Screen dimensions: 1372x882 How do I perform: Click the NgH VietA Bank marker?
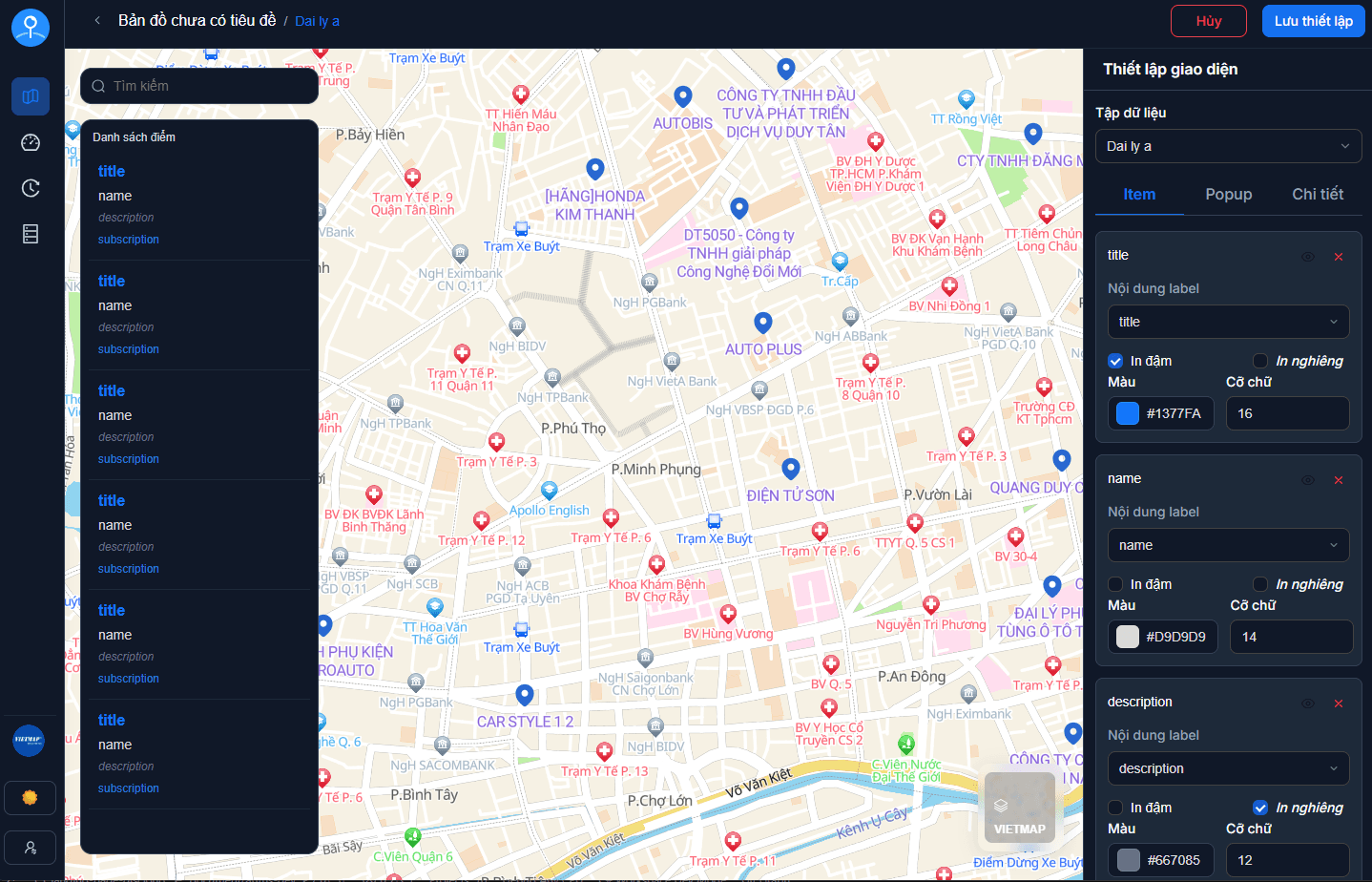tap(673, 361)
